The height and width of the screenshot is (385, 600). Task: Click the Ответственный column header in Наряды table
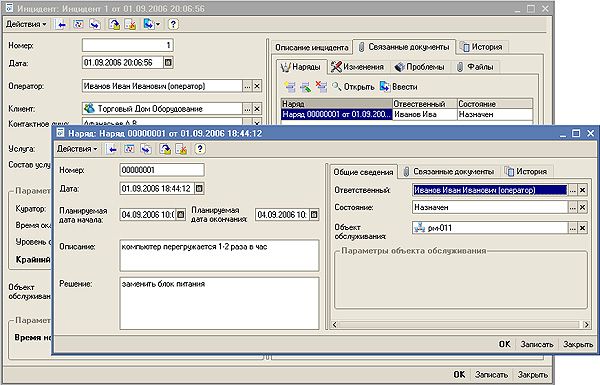pos(425,104)
